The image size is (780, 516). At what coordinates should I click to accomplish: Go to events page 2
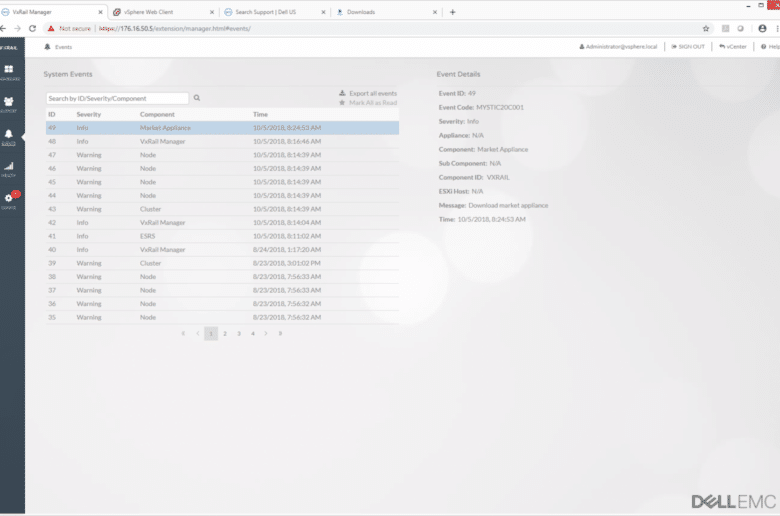[225, 333]
